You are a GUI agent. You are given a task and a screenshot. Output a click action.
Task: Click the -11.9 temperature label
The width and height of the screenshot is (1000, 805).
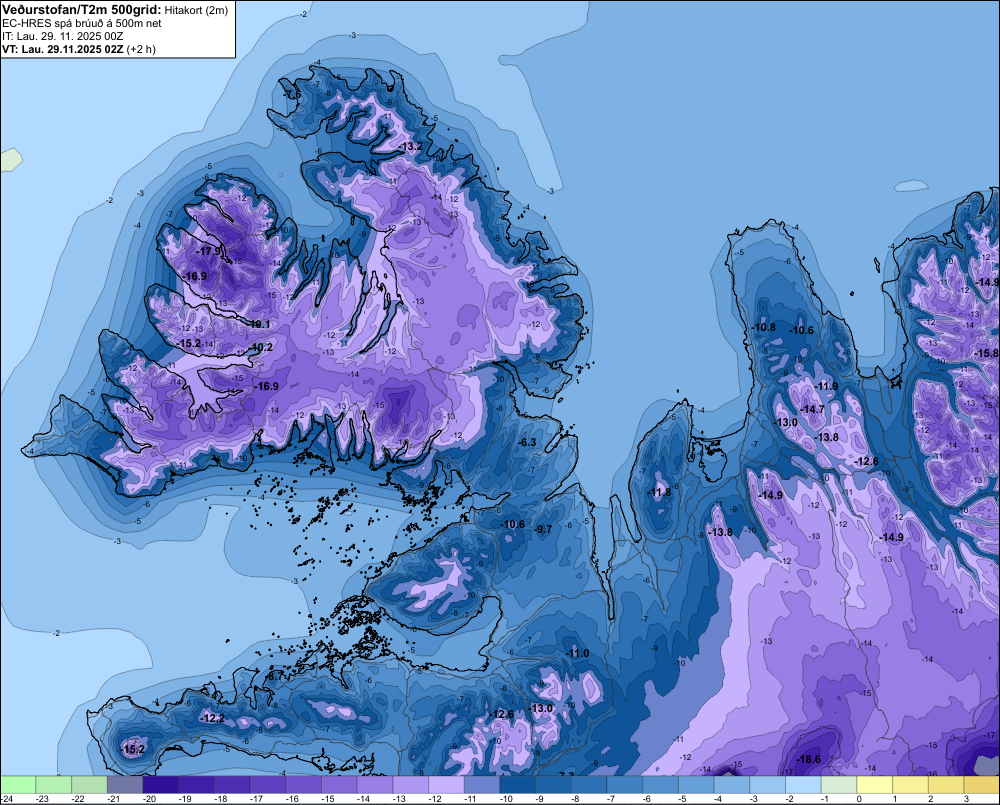pos(826,387)
